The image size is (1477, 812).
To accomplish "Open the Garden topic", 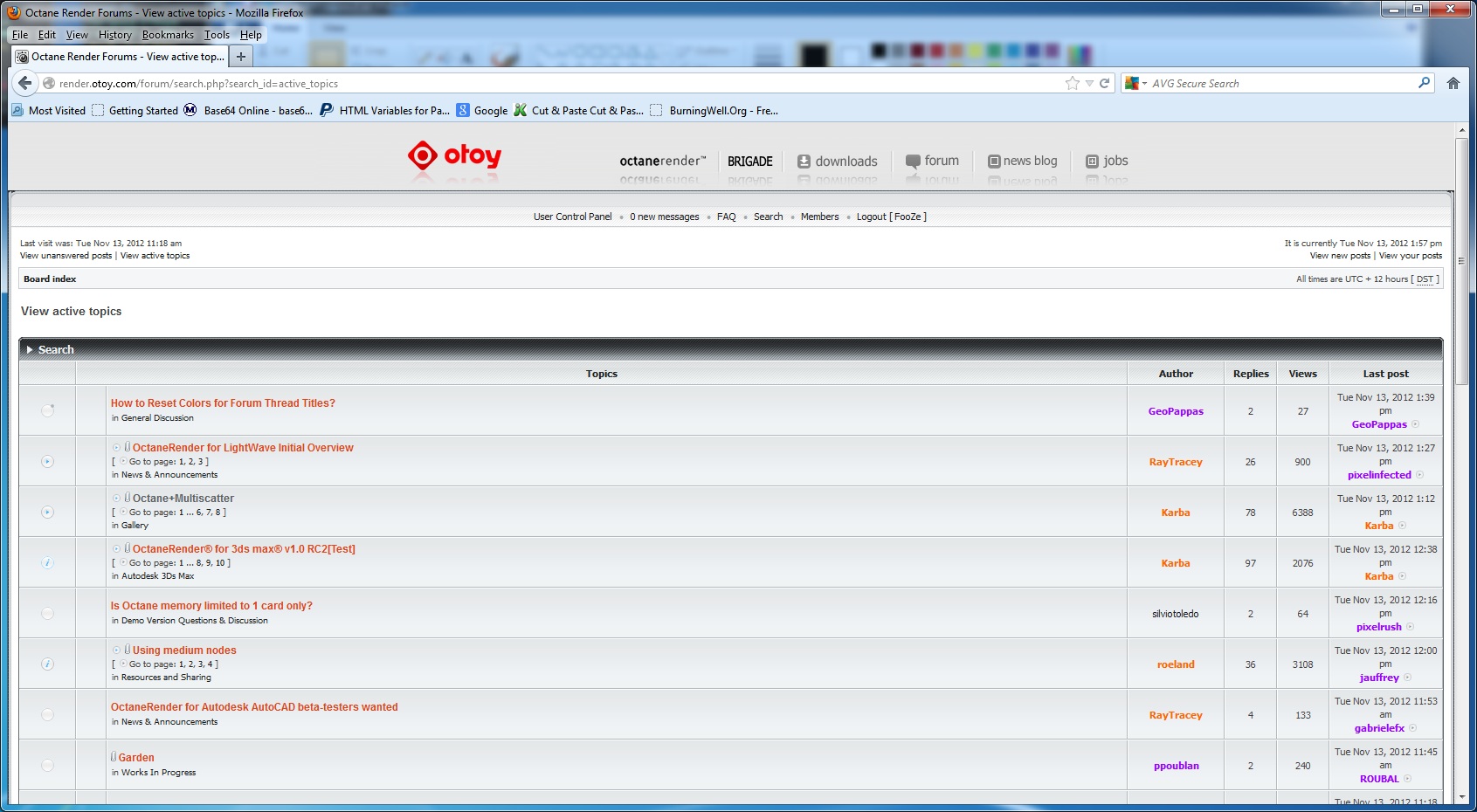I will pyautogui.click(x=136, y=758).
